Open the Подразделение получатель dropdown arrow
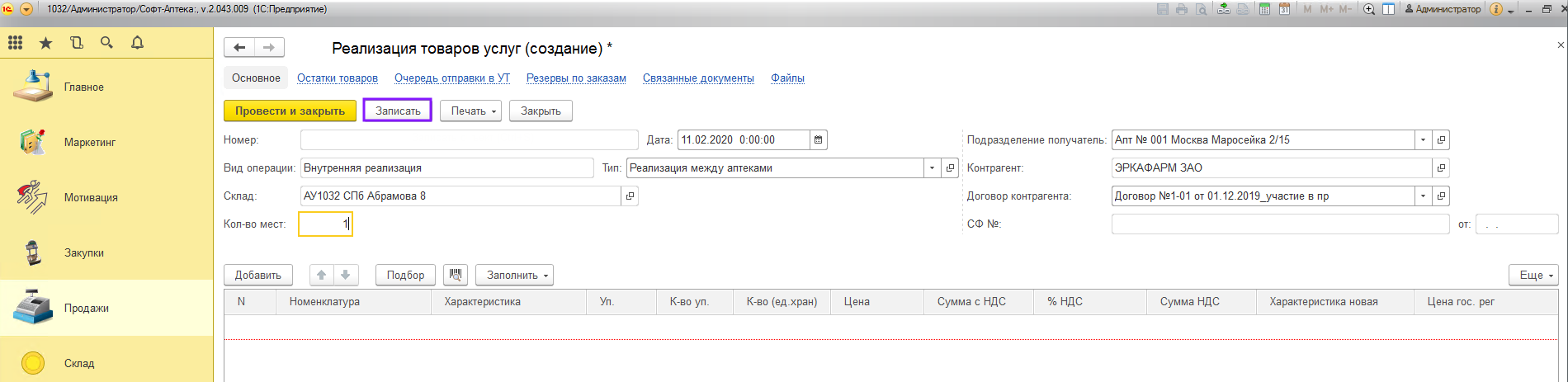 [1423, 140]
